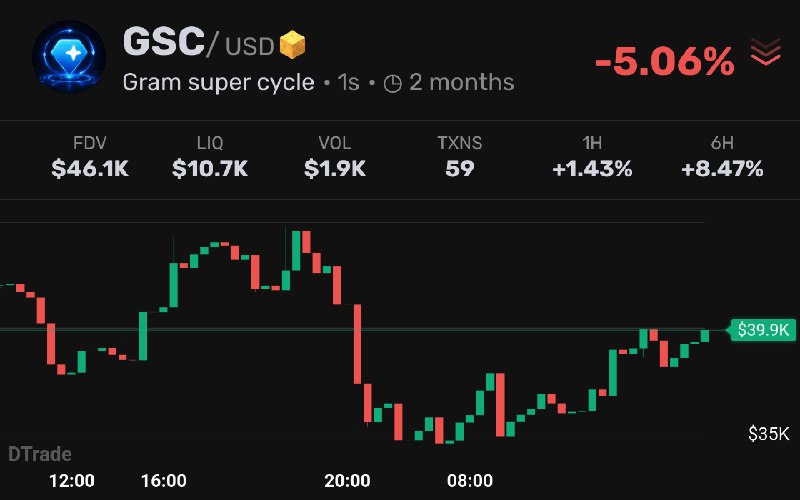800x500 pixels.
Task: Click the red double-chevron down arrows icon
Action: [765, 52]
